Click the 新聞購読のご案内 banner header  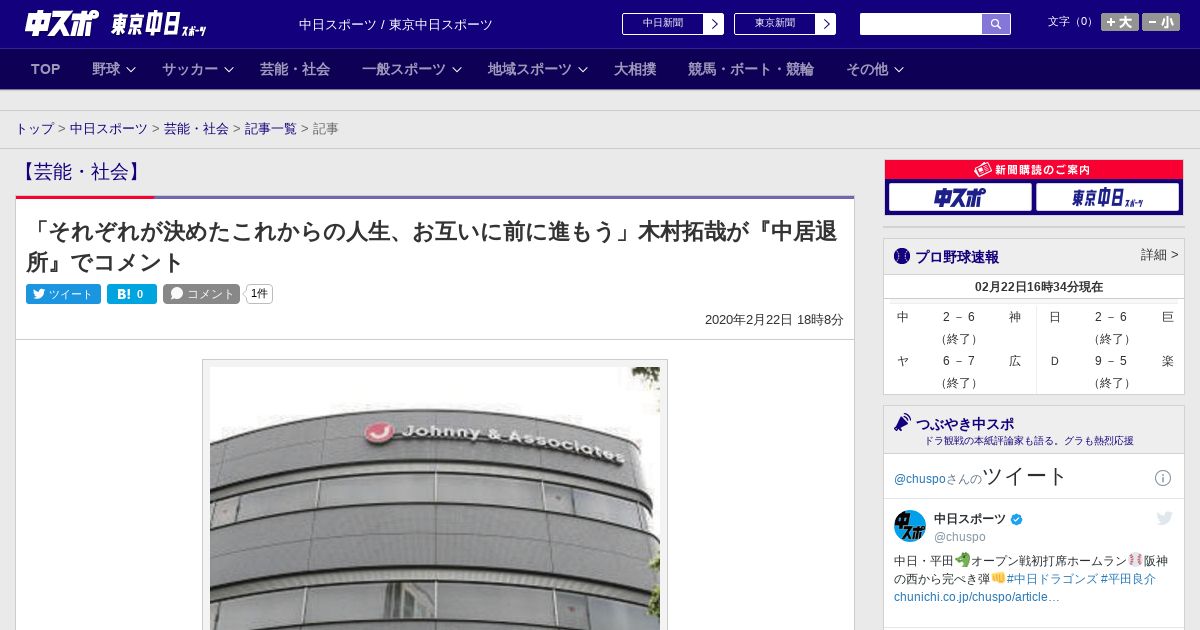pyautogui.click(x=1034, y=170)
